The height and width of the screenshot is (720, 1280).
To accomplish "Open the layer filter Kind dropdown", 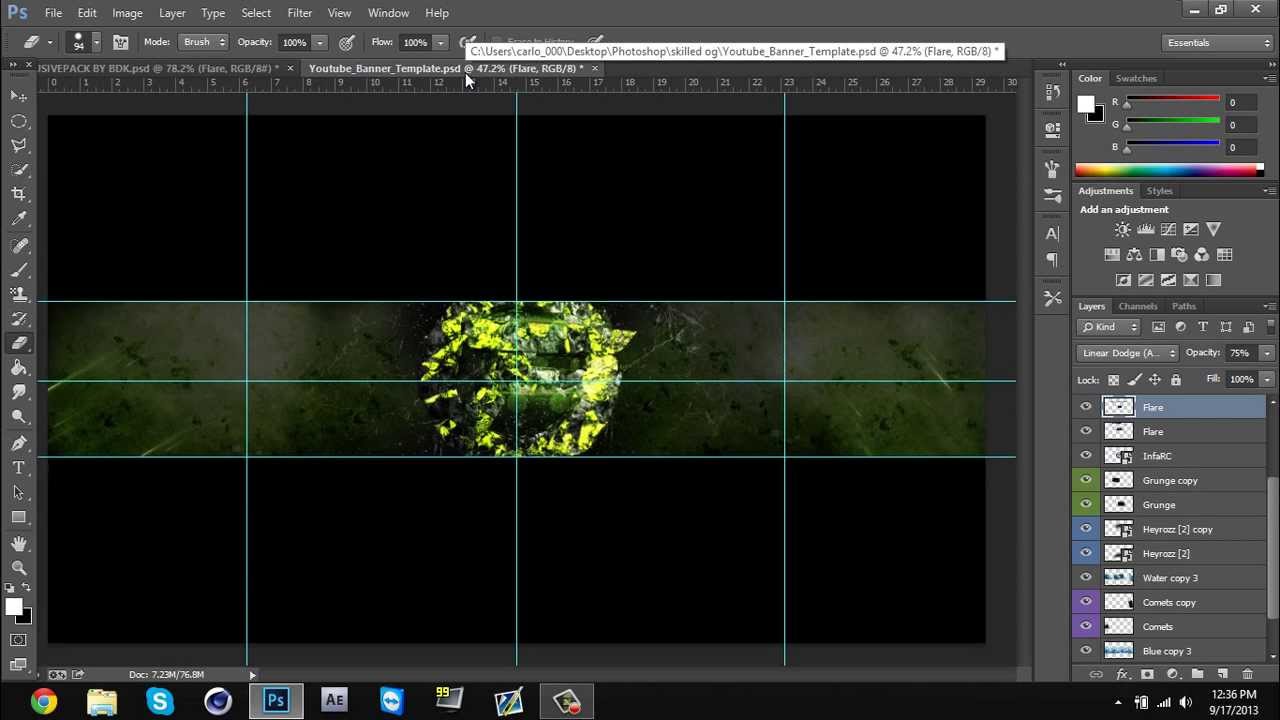I will [x=1110, y=327].
